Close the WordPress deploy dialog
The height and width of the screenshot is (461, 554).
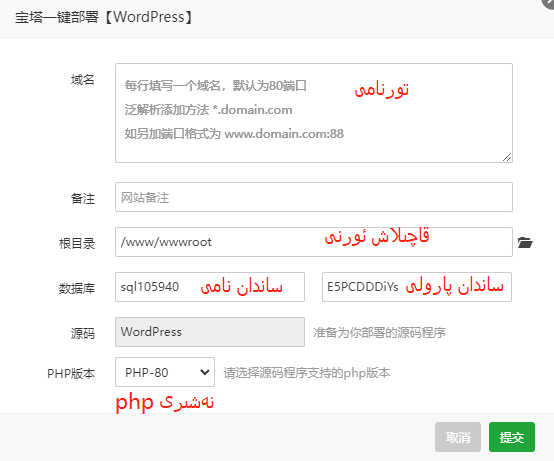point(549,3)
